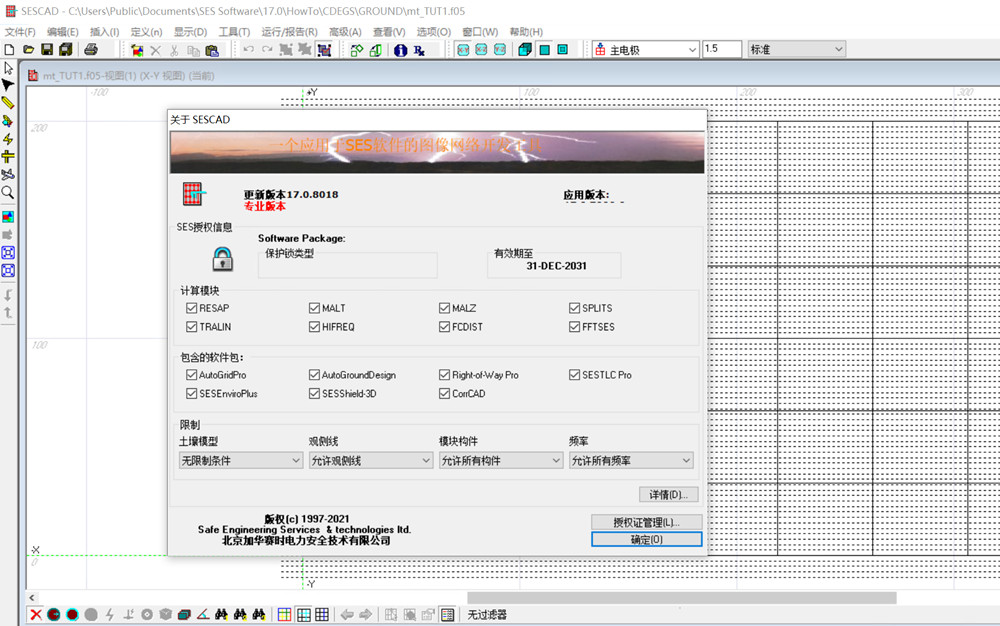Click the 无过滤器 status text
Screen dimensions: 1000x626
pos(487,615)
